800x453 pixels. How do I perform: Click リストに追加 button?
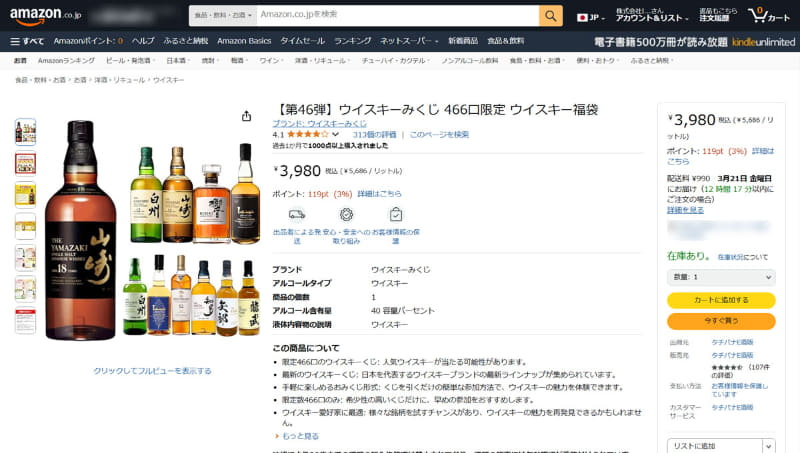tap(715, 446)
